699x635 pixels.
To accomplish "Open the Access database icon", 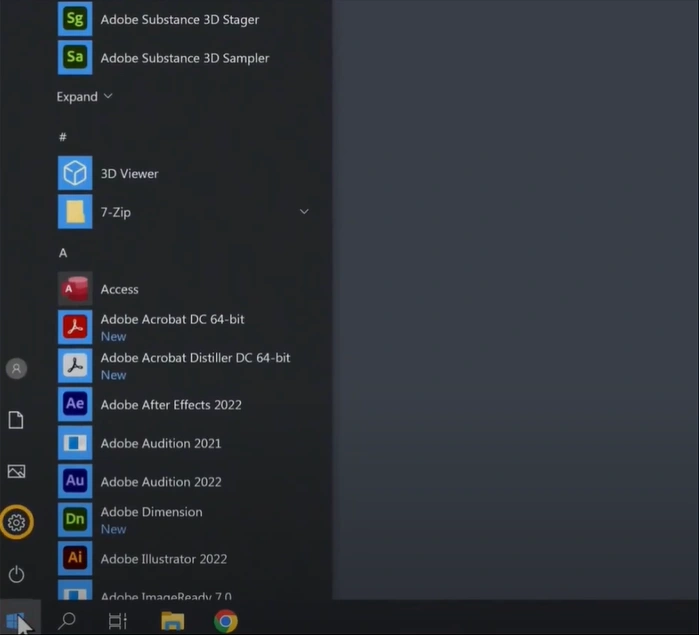I will (x=75, y=289).
